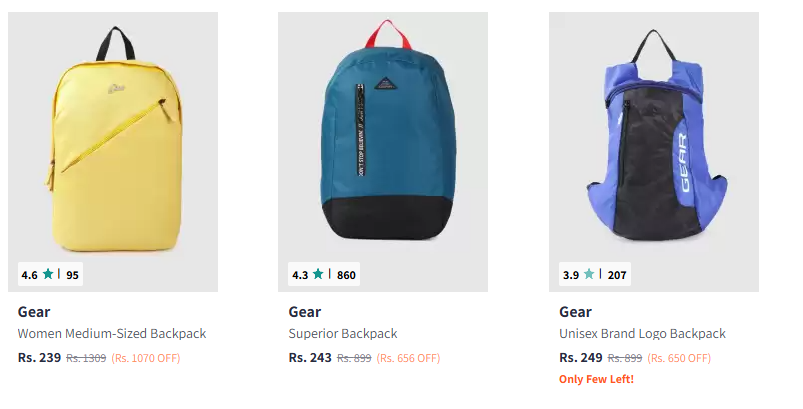Click the Rs. 243 price
Image resolution: width=803 pixels, height=409 pixels.
[x=310, y=357]
